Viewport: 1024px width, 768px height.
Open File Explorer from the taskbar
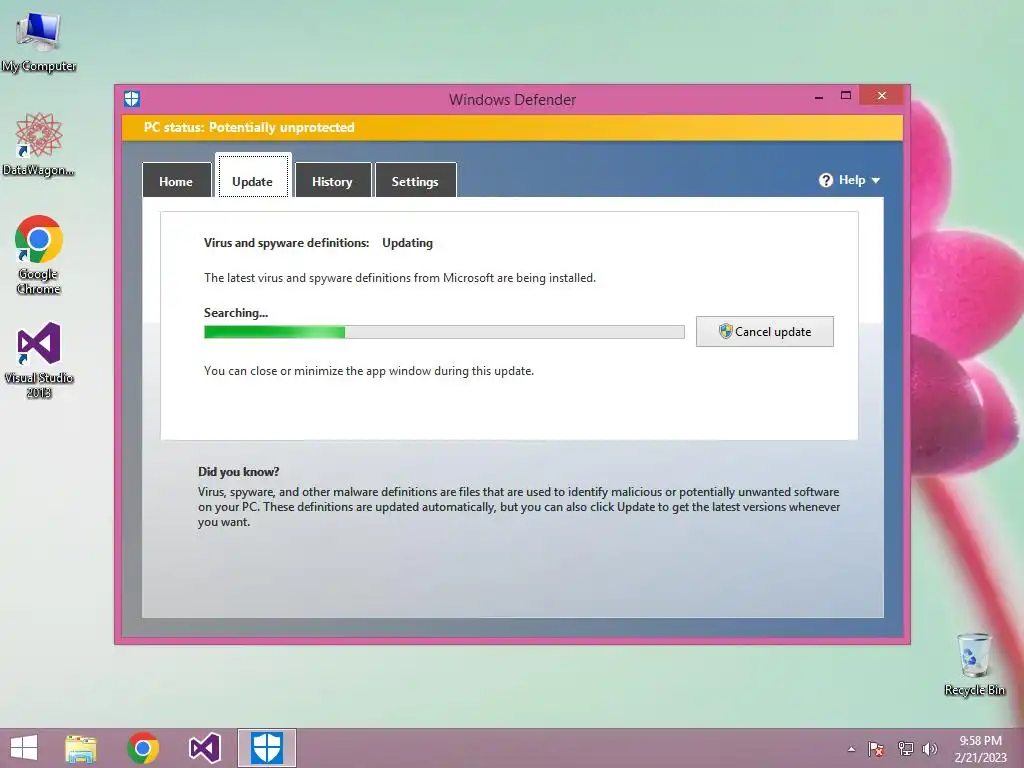pyautogui.click(x=80, y=748)
